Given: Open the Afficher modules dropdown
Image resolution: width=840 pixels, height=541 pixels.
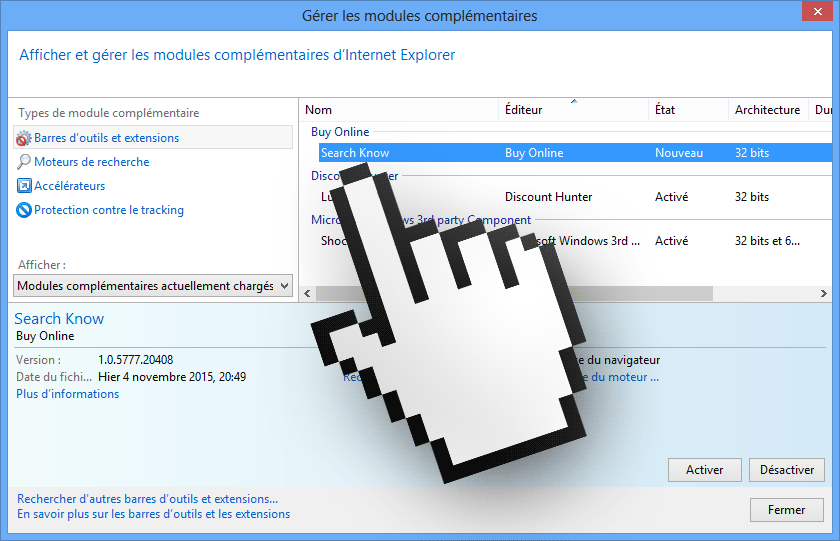Looking at the screenshot, I should pos(153,286).
